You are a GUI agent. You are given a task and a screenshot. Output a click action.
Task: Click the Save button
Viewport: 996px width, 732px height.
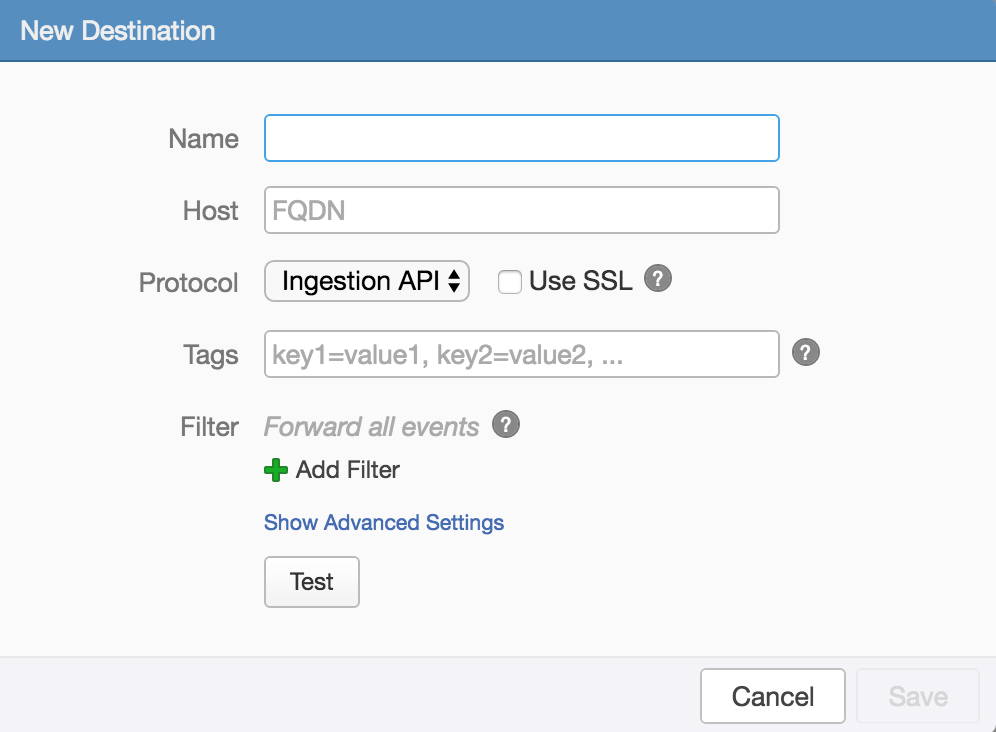point(918,696)
